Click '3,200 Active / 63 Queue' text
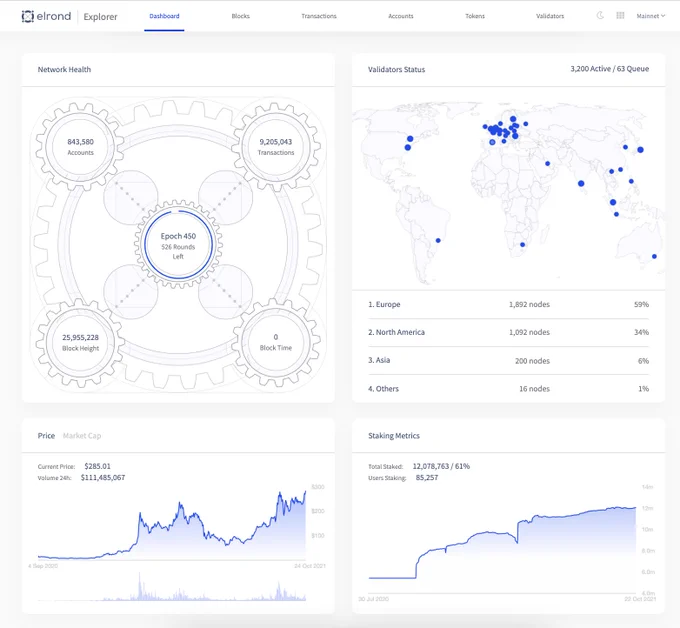The height and width of the screenshot is (628, 680). [x=609, y=69]
